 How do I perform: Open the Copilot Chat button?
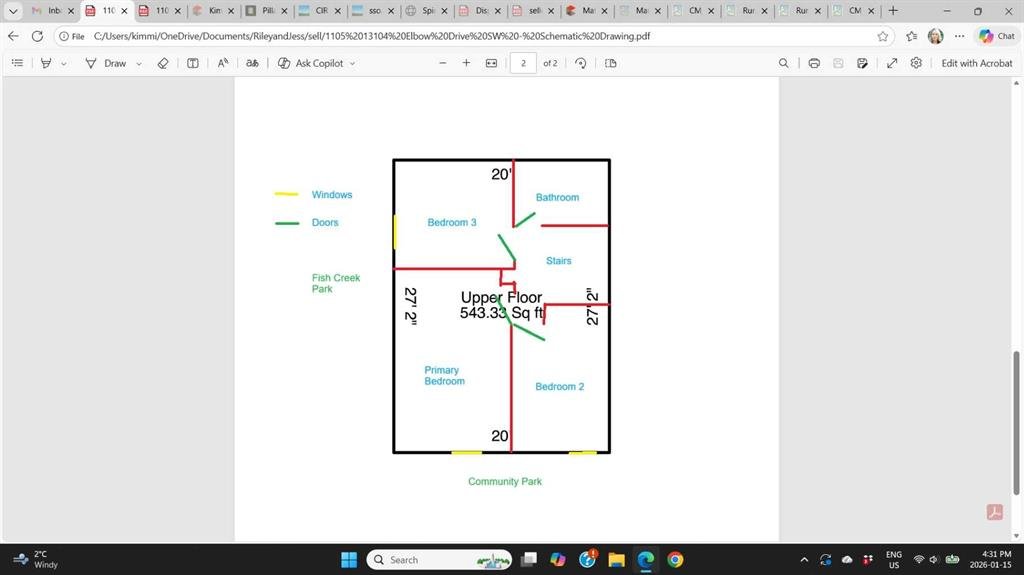996,36
